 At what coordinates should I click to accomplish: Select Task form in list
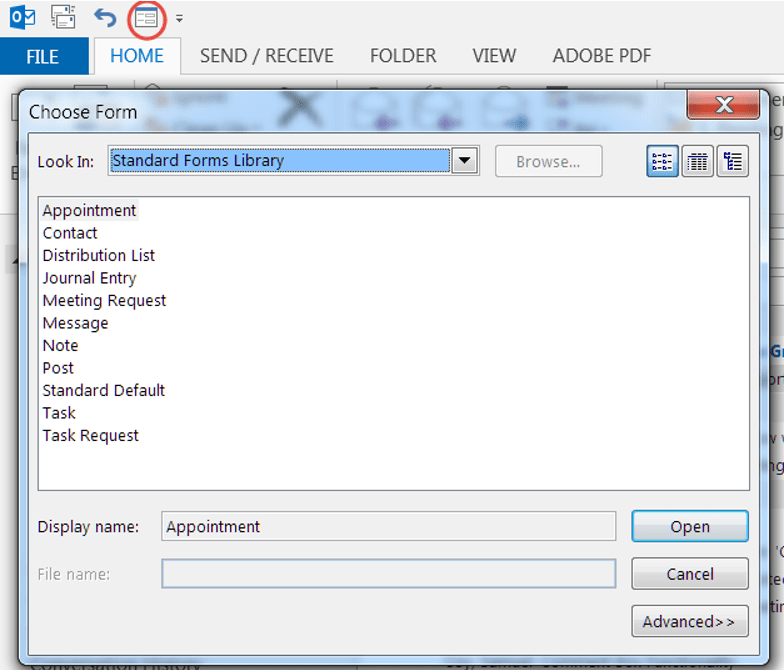click(x=59, y=413)
